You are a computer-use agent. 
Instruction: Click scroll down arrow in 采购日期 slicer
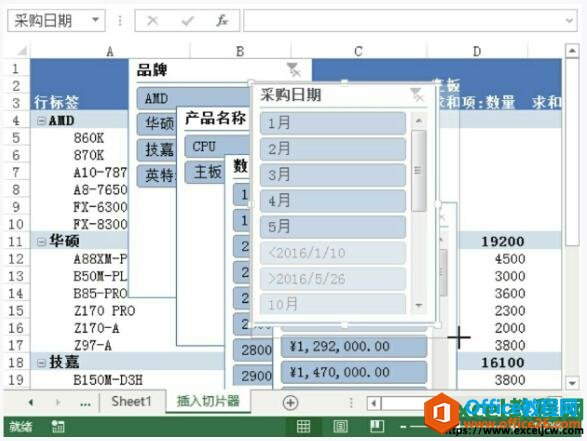pos(419,305)
